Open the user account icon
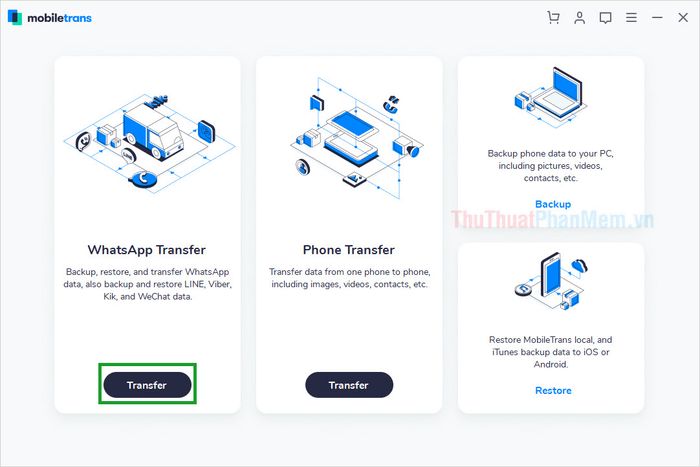 [x=579, y=18]
